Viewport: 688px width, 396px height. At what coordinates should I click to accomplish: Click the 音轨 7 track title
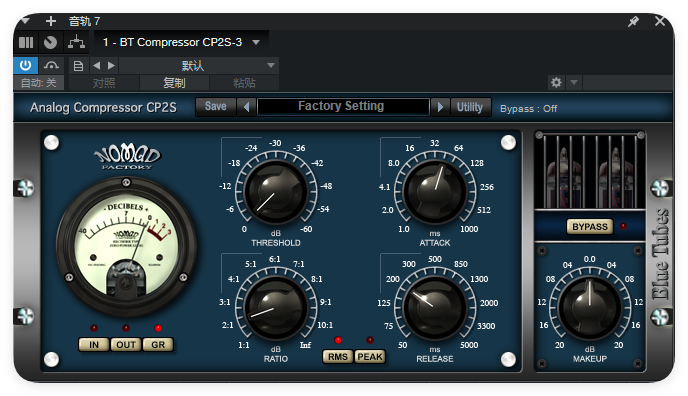click(84, 21)
